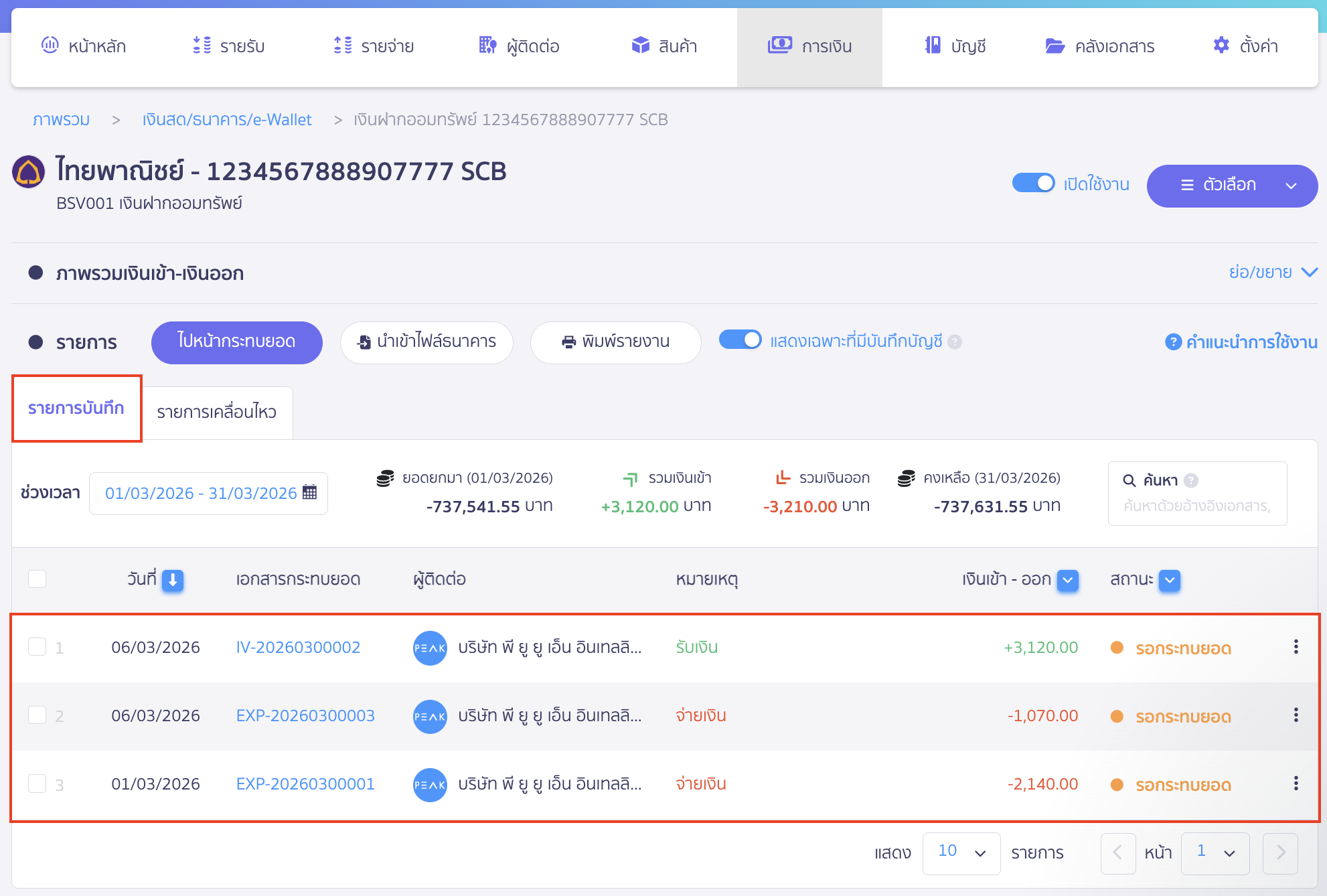The image size is (1327, 896).
Task: Open the ตัวเลือก options dropdown
Action: click(x=1231, y=185)
